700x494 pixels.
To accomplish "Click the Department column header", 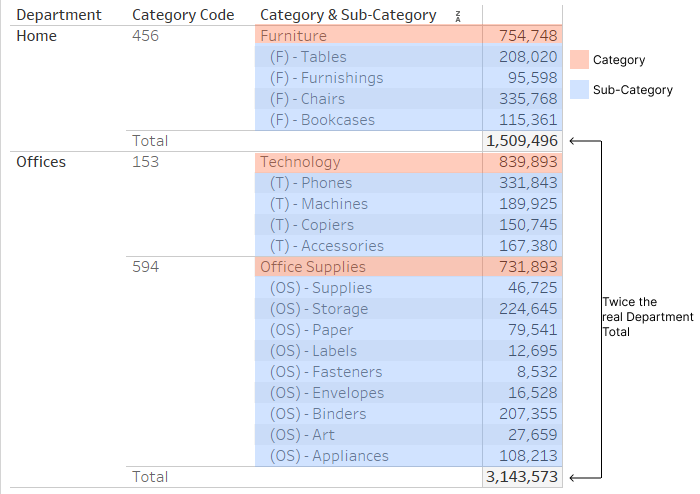I will (58, 15).
